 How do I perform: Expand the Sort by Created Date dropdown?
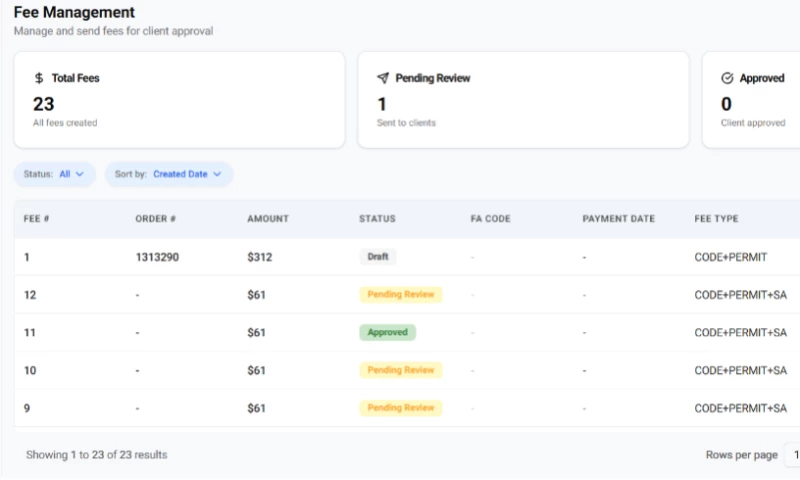click(169, 174)
